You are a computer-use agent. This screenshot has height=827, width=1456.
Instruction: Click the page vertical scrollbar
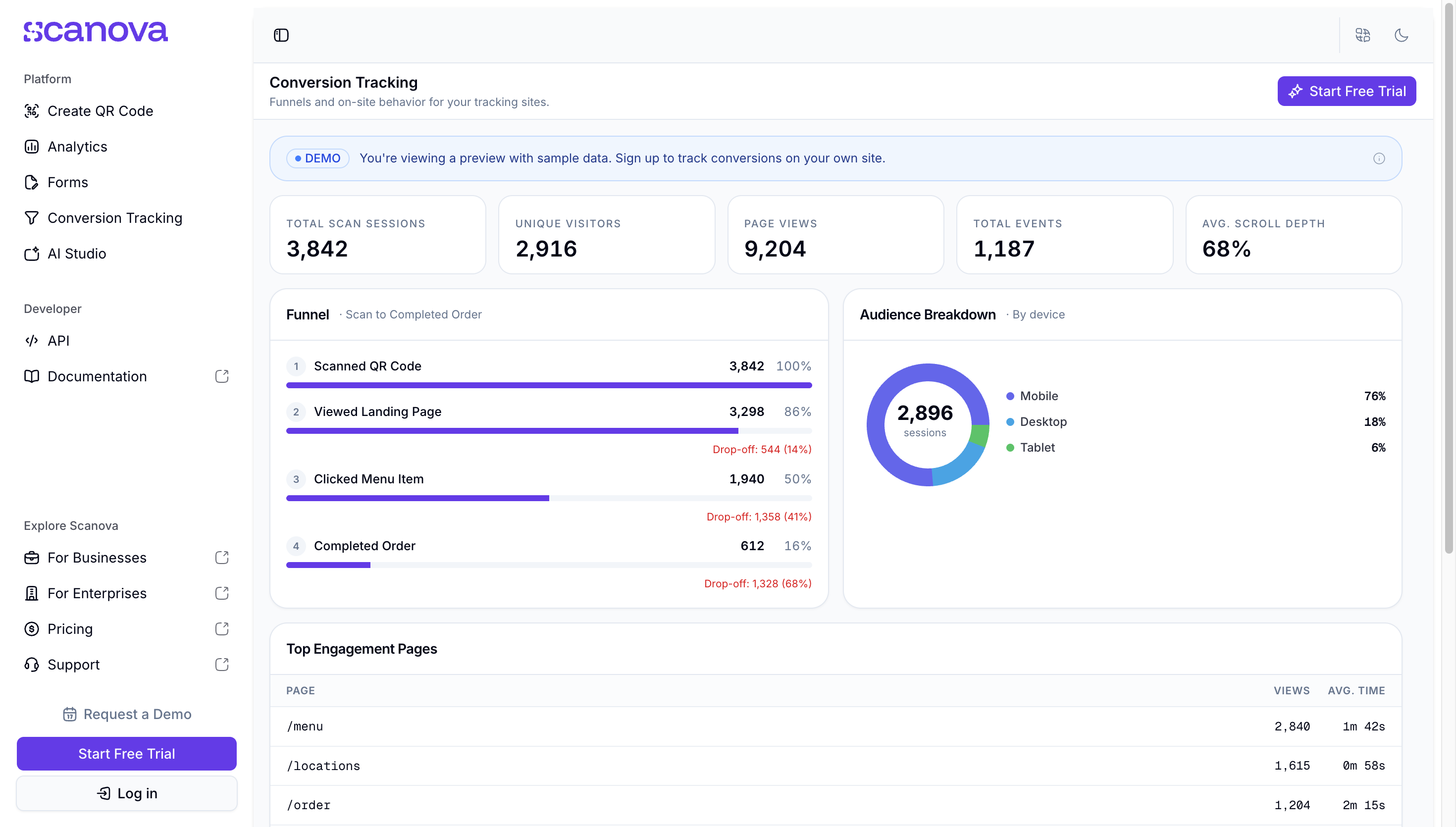point(1449,278)
